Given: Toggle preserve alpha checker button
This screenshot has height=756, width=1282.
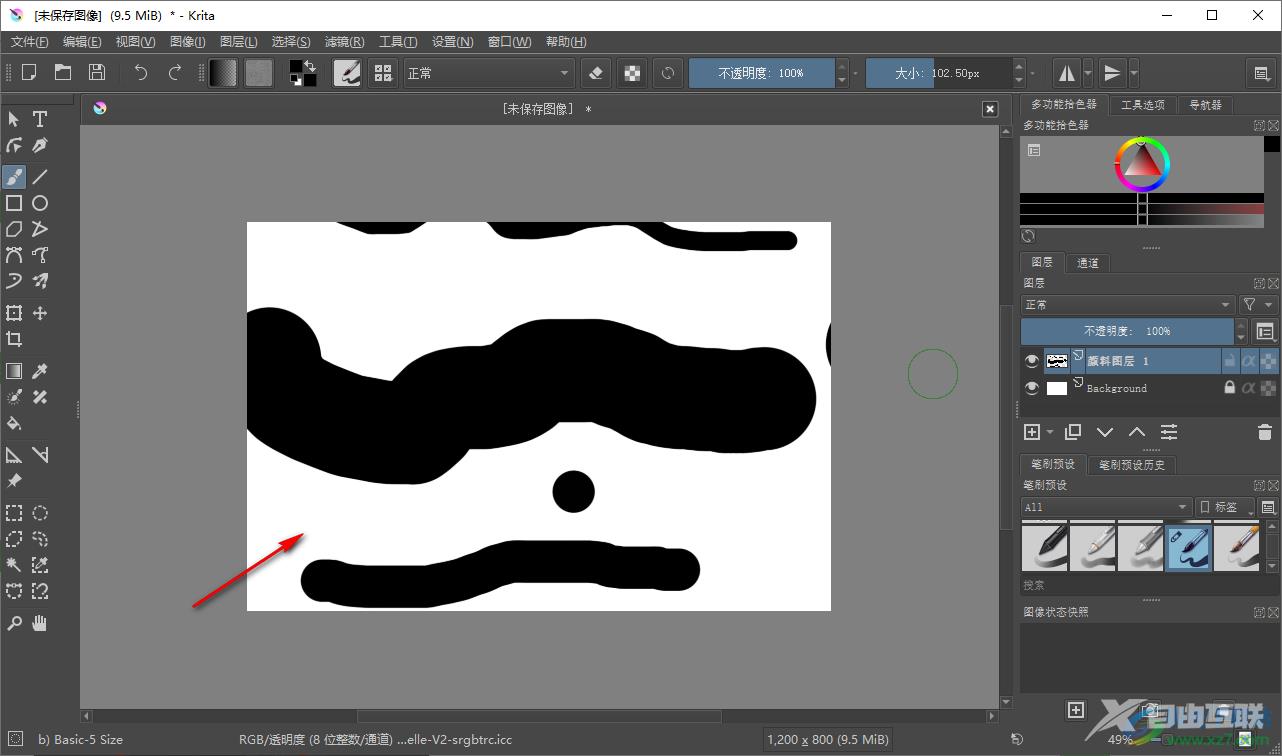Looking at the screenshot, I should click(x=631, y=73).
